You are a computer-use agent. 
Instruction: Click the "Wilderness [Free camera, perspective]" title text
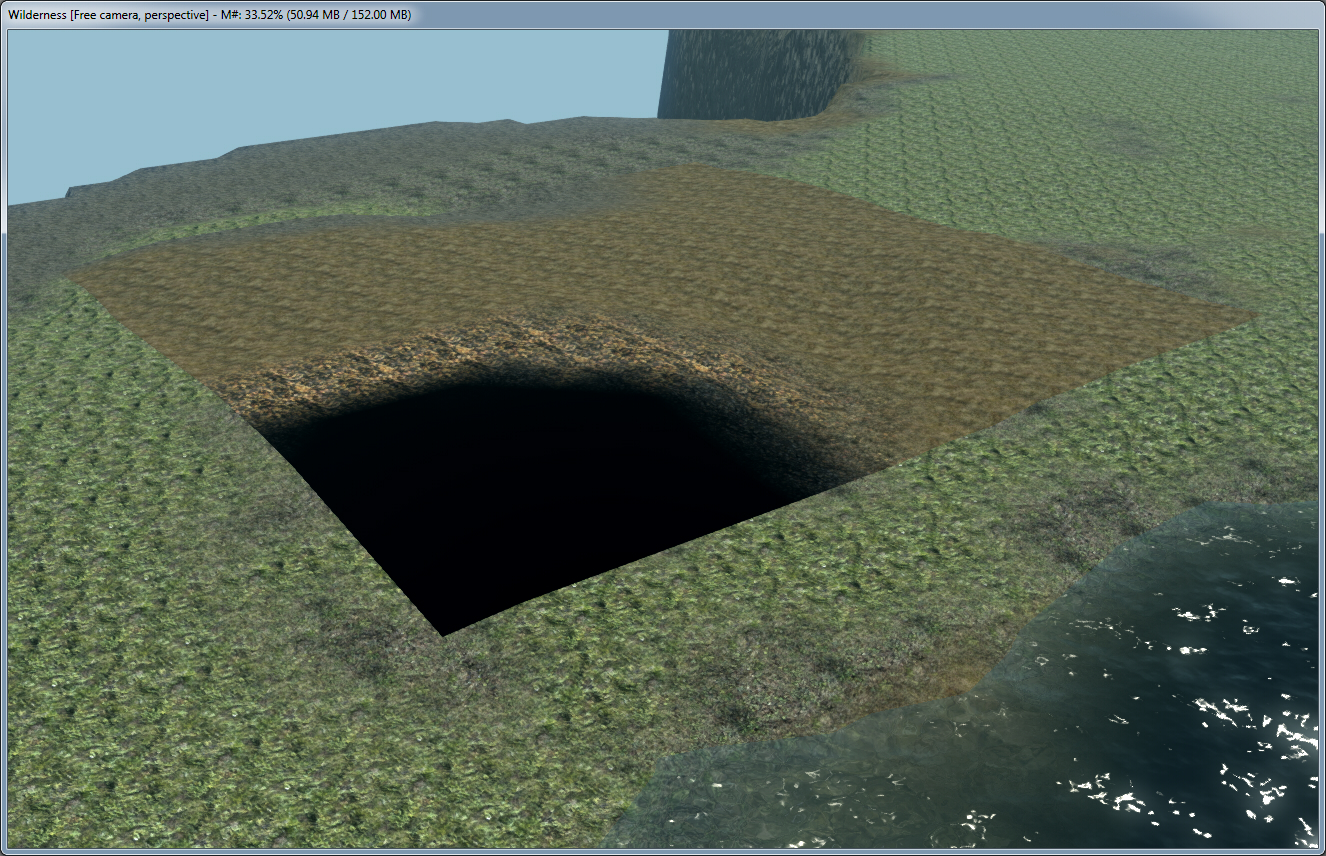click(108, 15)
